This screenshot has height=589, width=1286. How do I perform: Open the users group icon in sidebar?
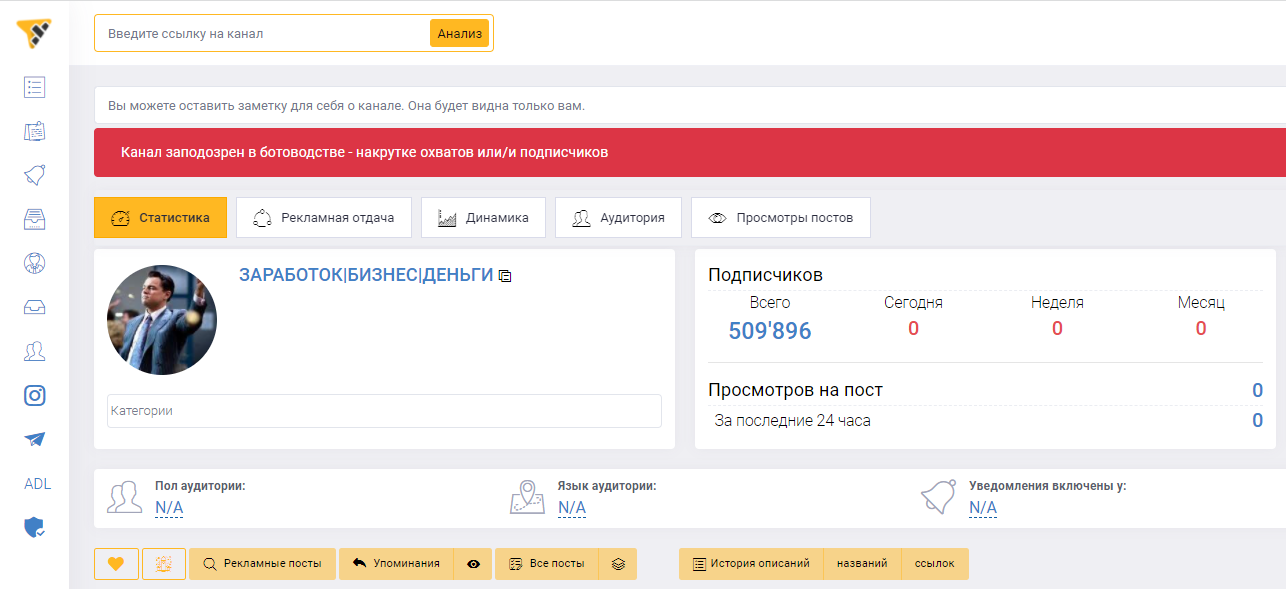pos(34,351)
